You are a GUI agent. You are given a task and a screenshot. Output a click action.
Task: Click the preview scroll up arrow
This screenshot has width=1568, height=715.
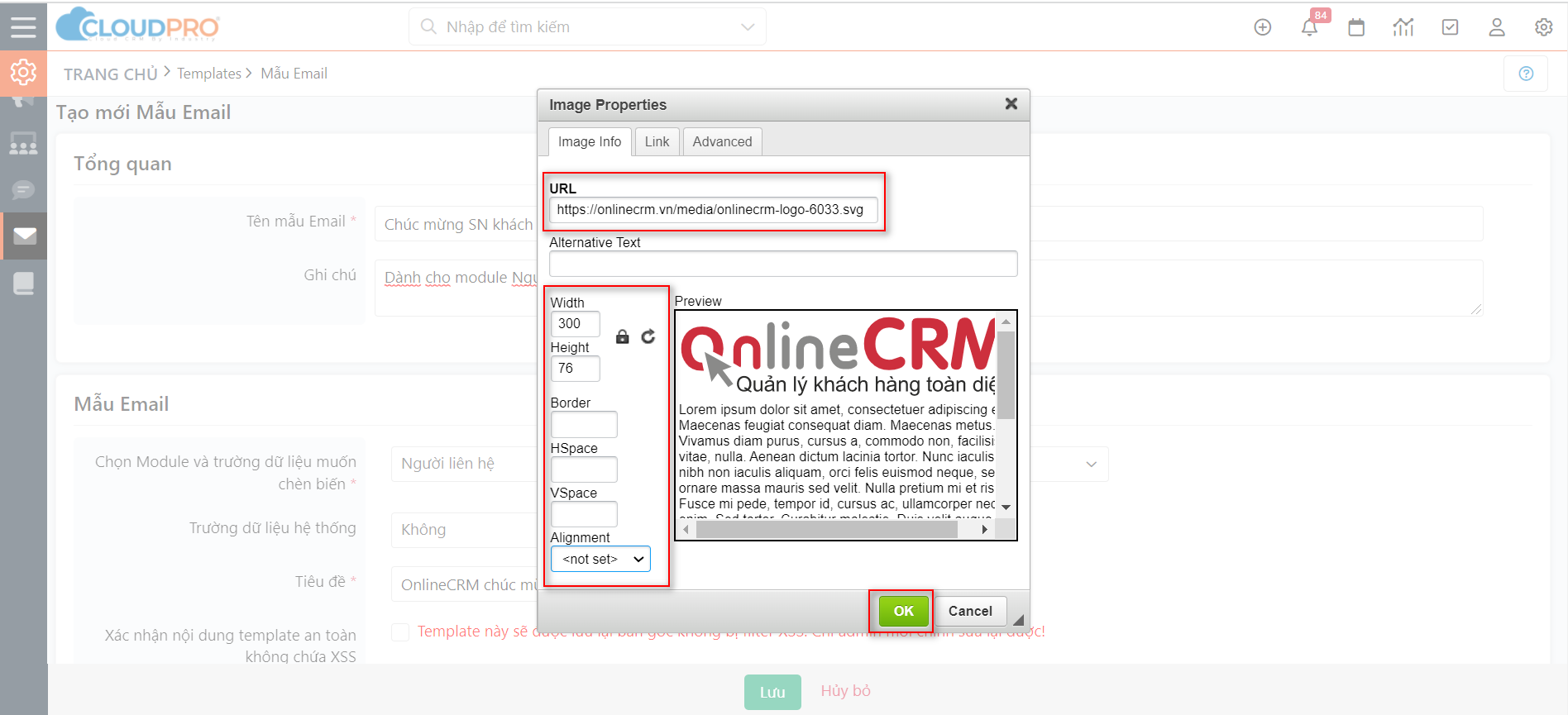(1006, 322)
